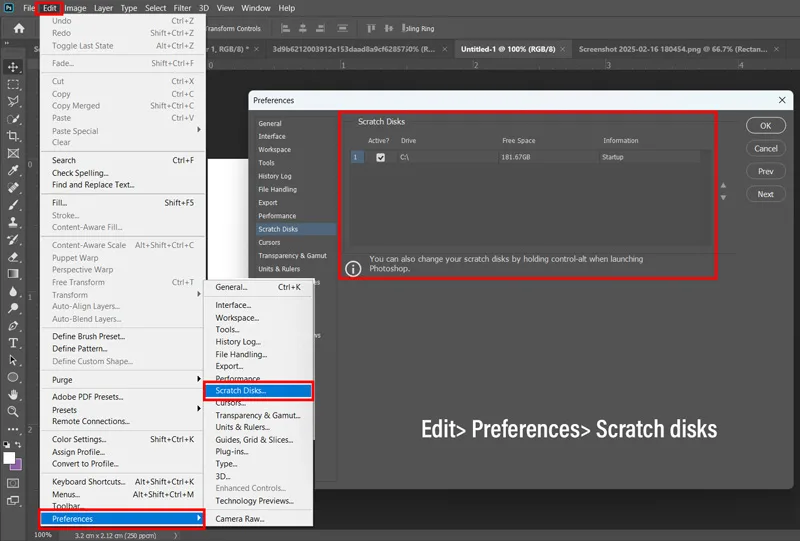
Task: Change the screen mode icon
Action: click(13, 501)
